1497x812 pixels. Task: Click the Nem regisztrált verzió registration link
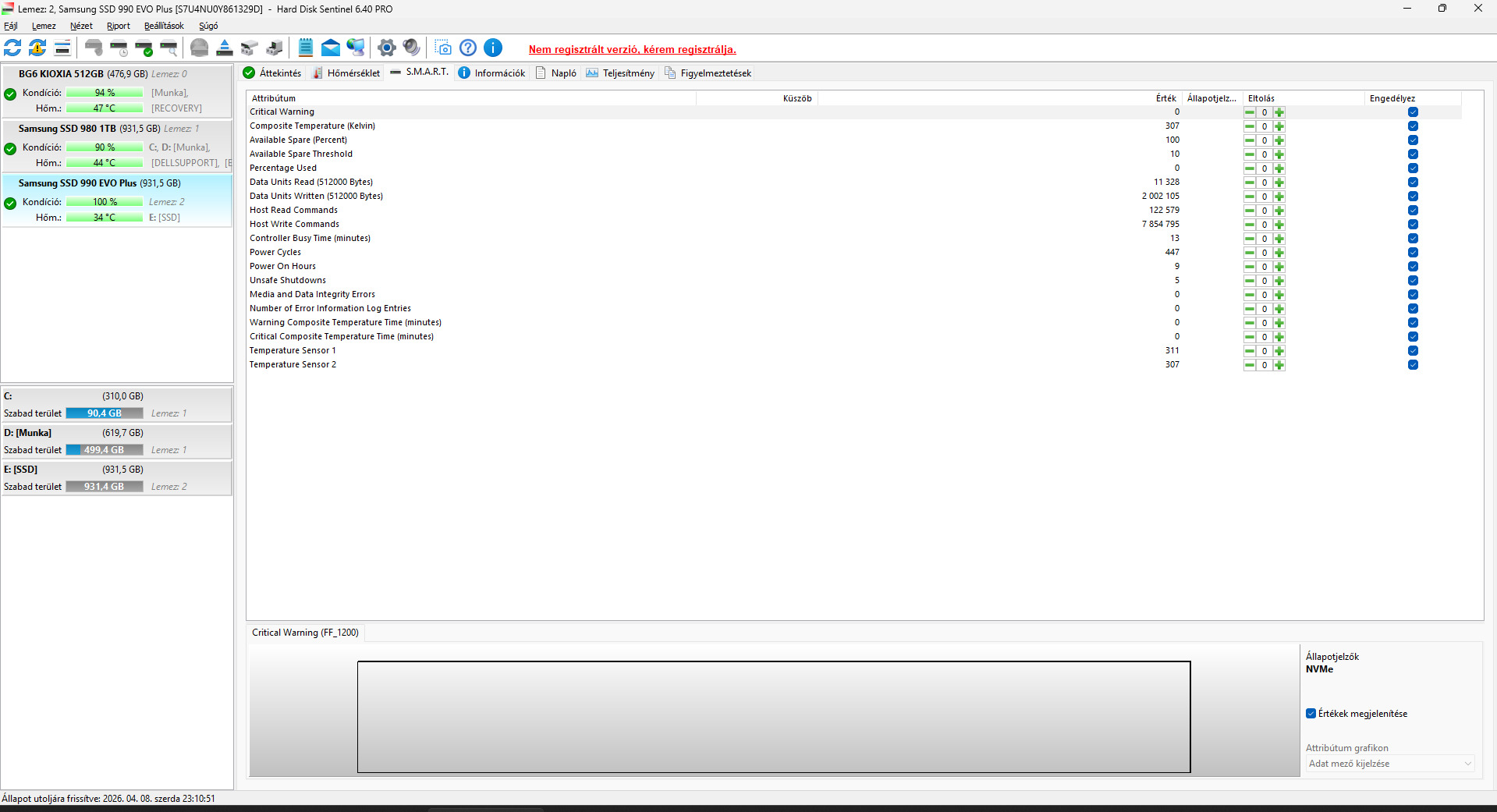point(633,49)
